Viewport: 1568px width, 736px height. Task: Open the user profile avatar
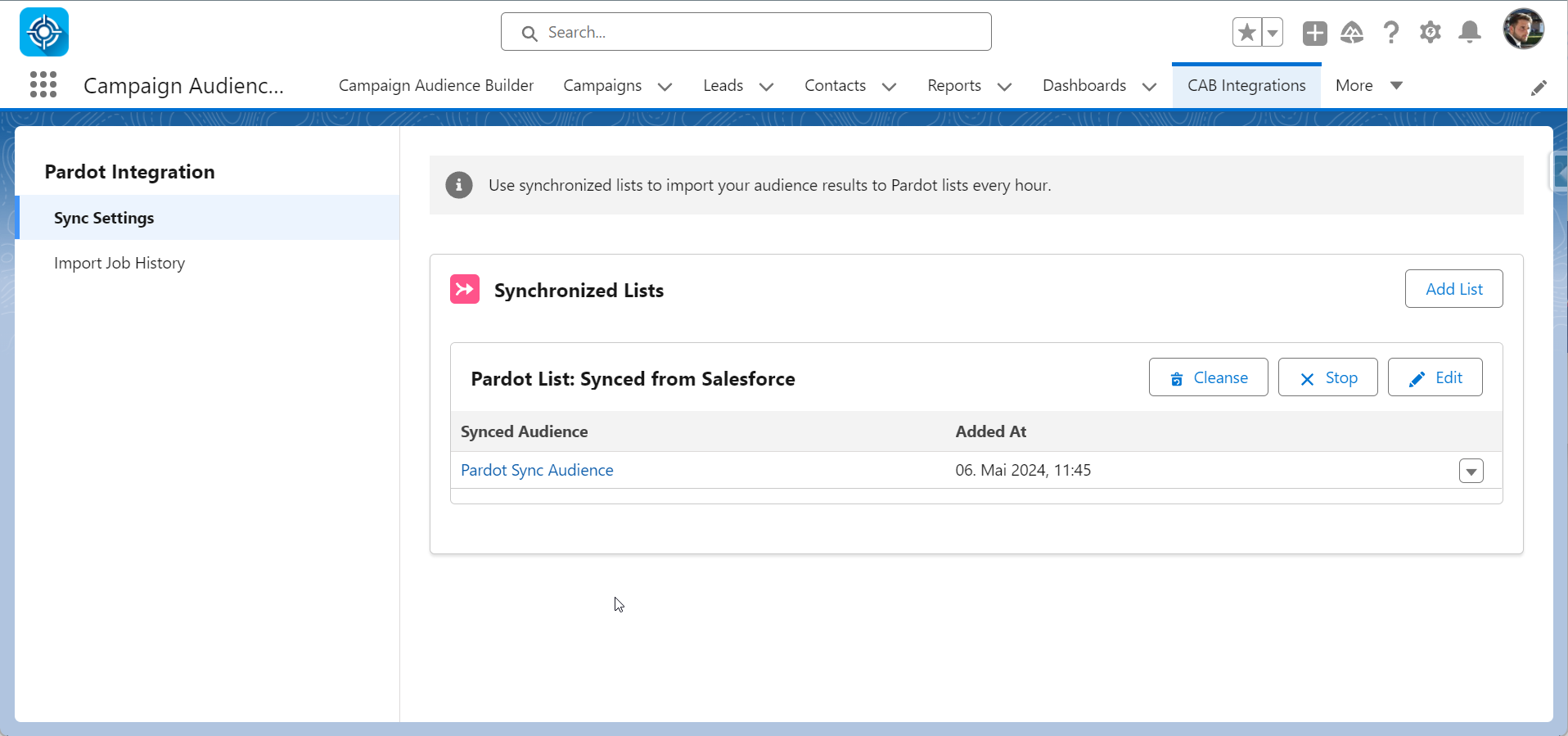coord(1524,29)
